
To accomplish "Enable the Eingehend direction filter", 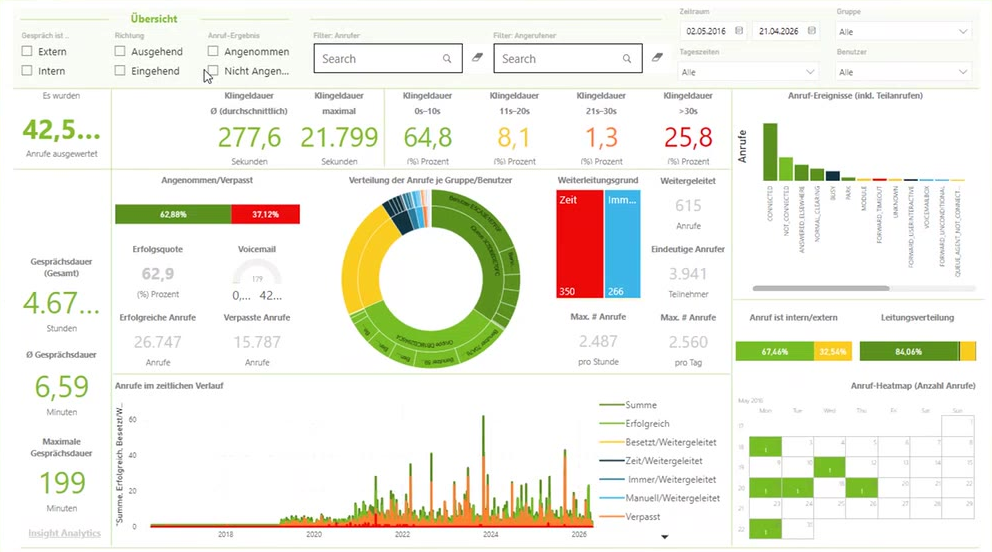I will pos(120,71).
